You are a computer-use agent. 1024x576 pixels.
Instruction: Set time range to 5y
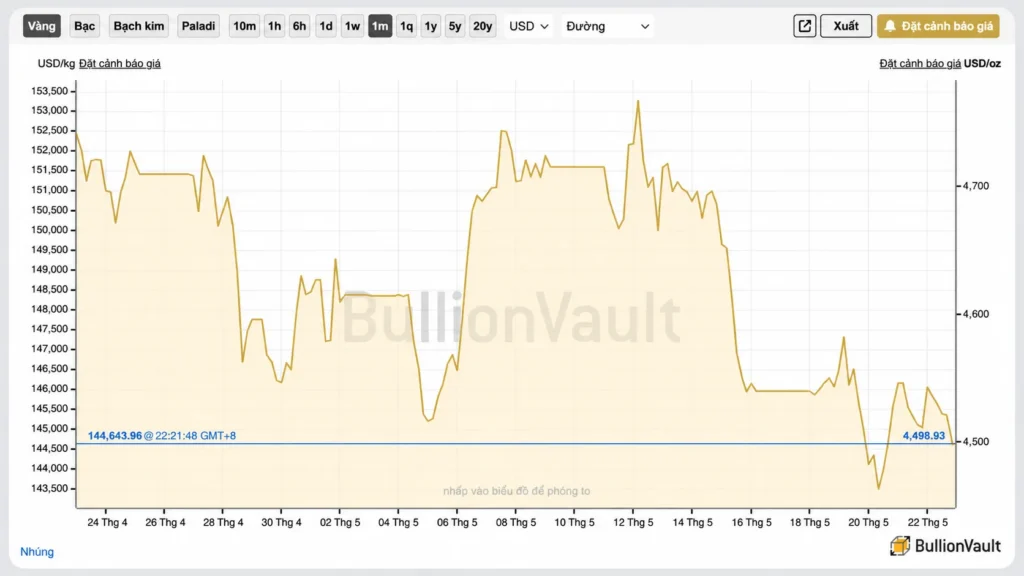(455, 26)
